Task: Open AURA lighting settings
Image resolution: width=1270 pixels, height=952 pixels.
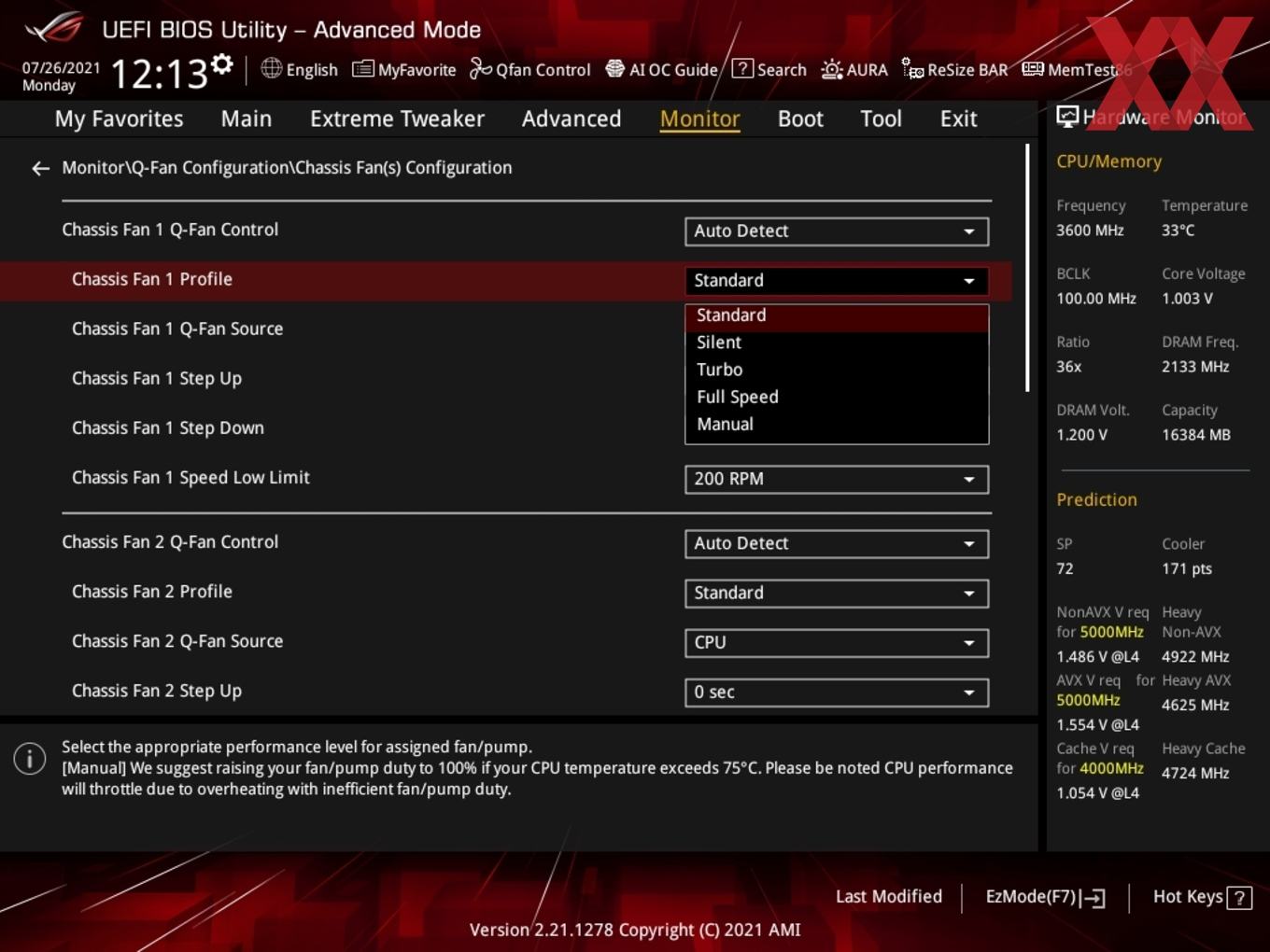Action: point(854,69)
